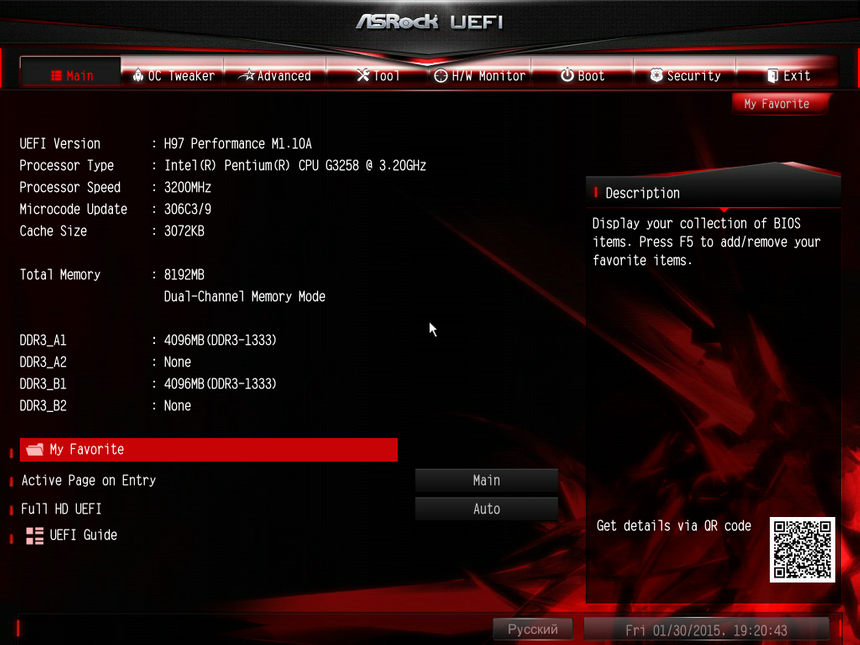
Task: Click the date and time display
Action: pos(705,629)
